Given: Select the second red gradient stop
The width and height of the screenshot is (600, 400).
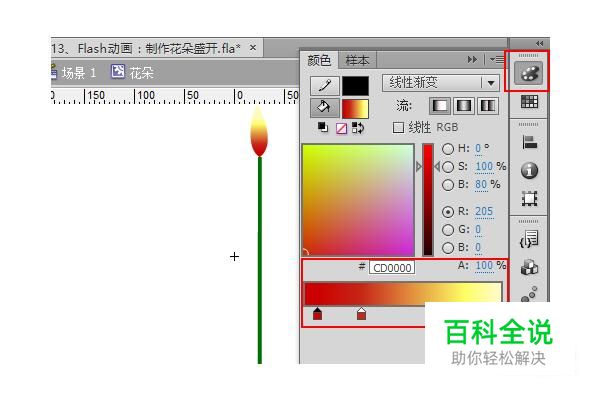Looking at the screenshot, I should [361, 313].
